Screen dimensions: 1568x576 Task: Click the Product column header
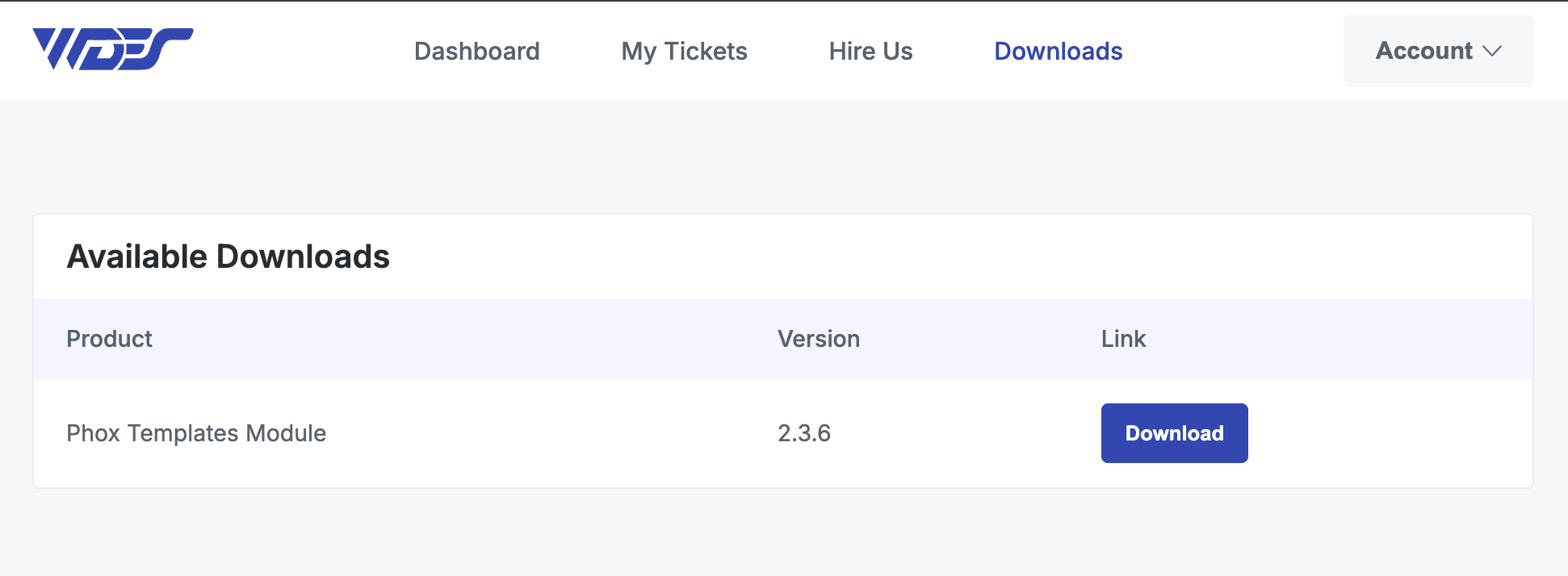coord(109,339)
